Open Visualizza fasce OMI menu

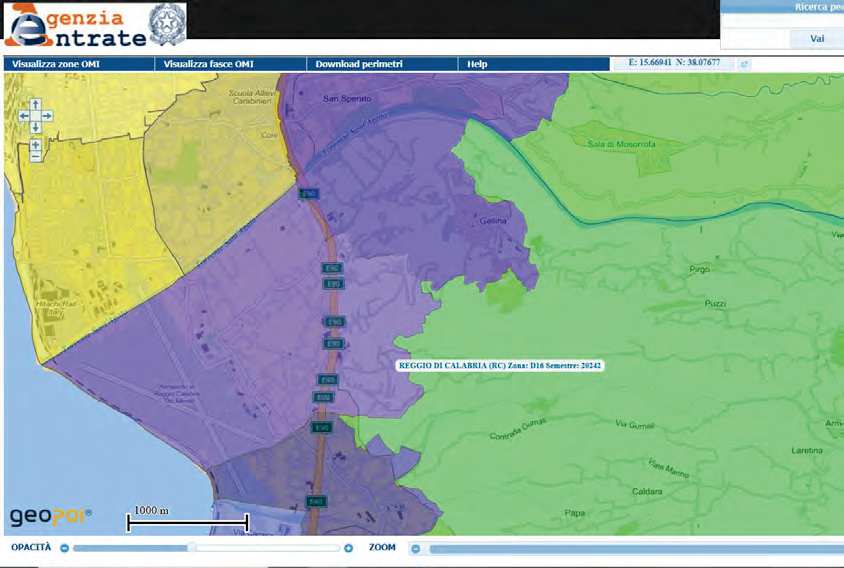pos(208,64)
